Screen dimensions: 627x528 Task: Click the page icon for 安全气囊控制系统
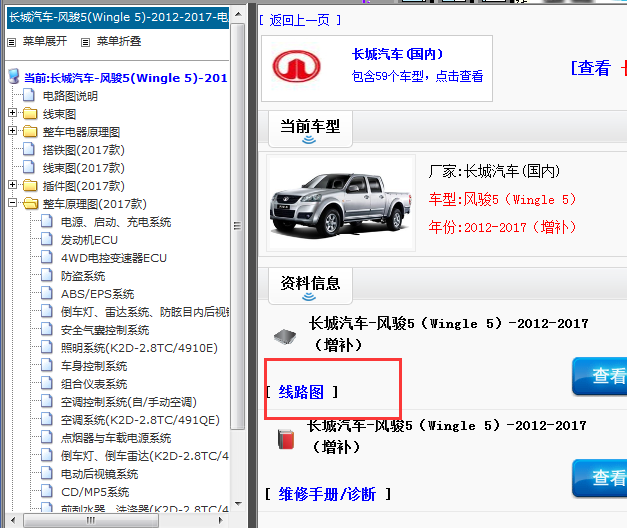pos(47,329)
